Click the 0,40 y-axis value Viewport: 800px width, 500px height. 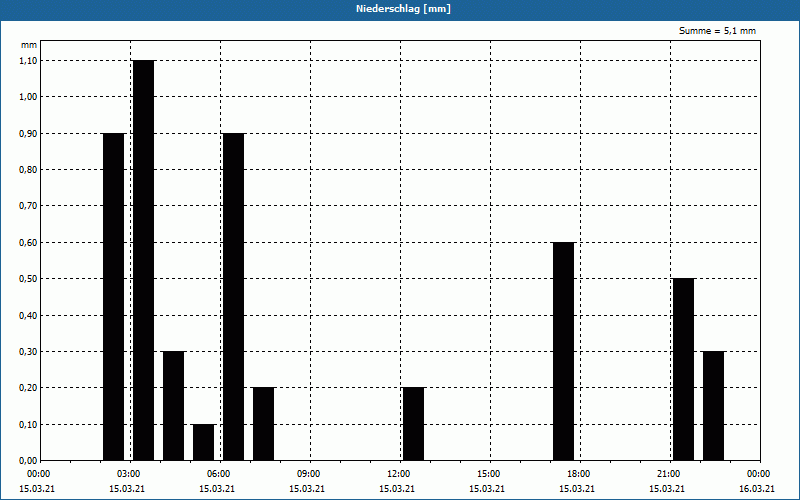coord(28,315)
